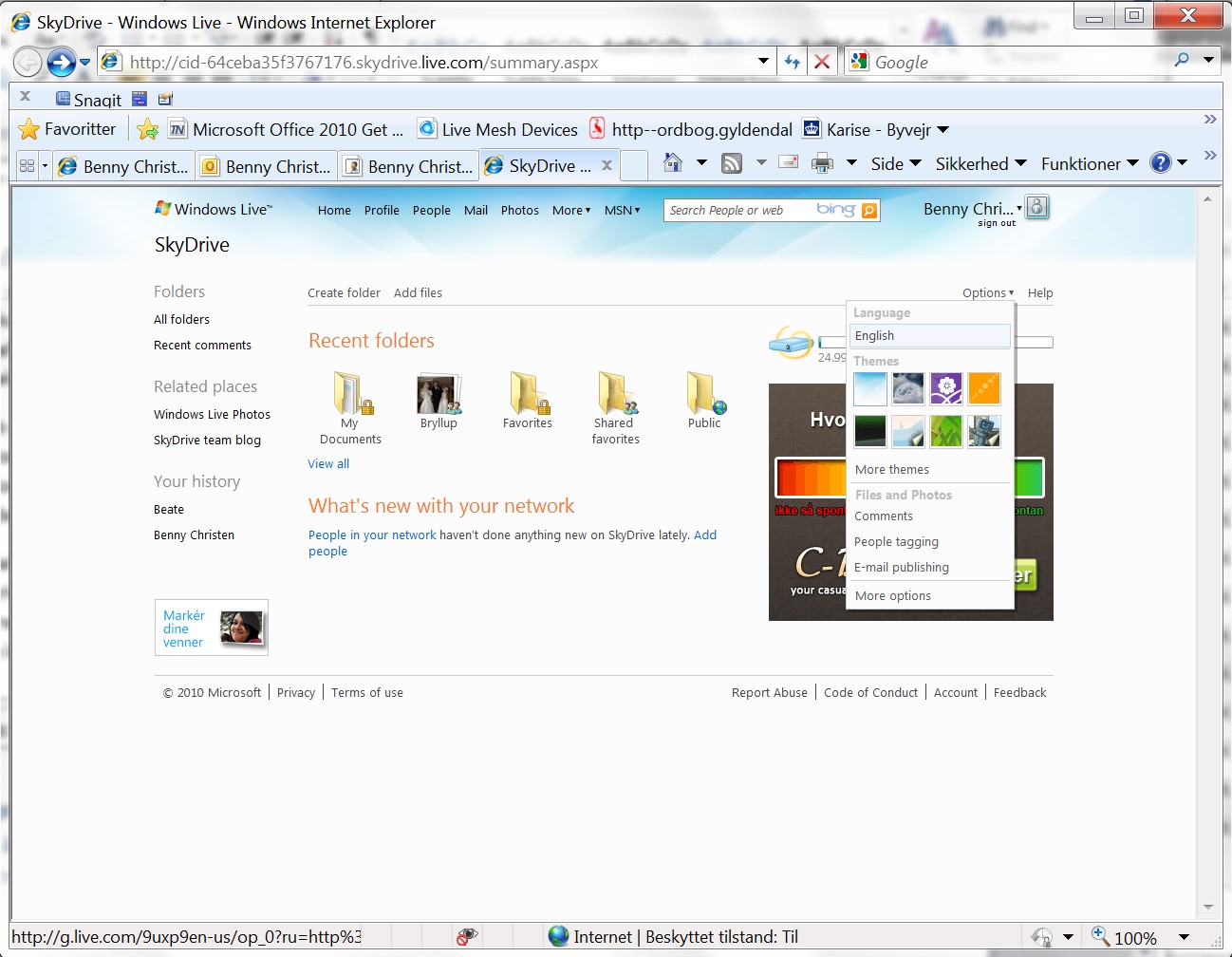This screenshot has height=957, width=1232.
Task: Click the Home page icon
Action: pyautogui.click(x=673, y=162)
